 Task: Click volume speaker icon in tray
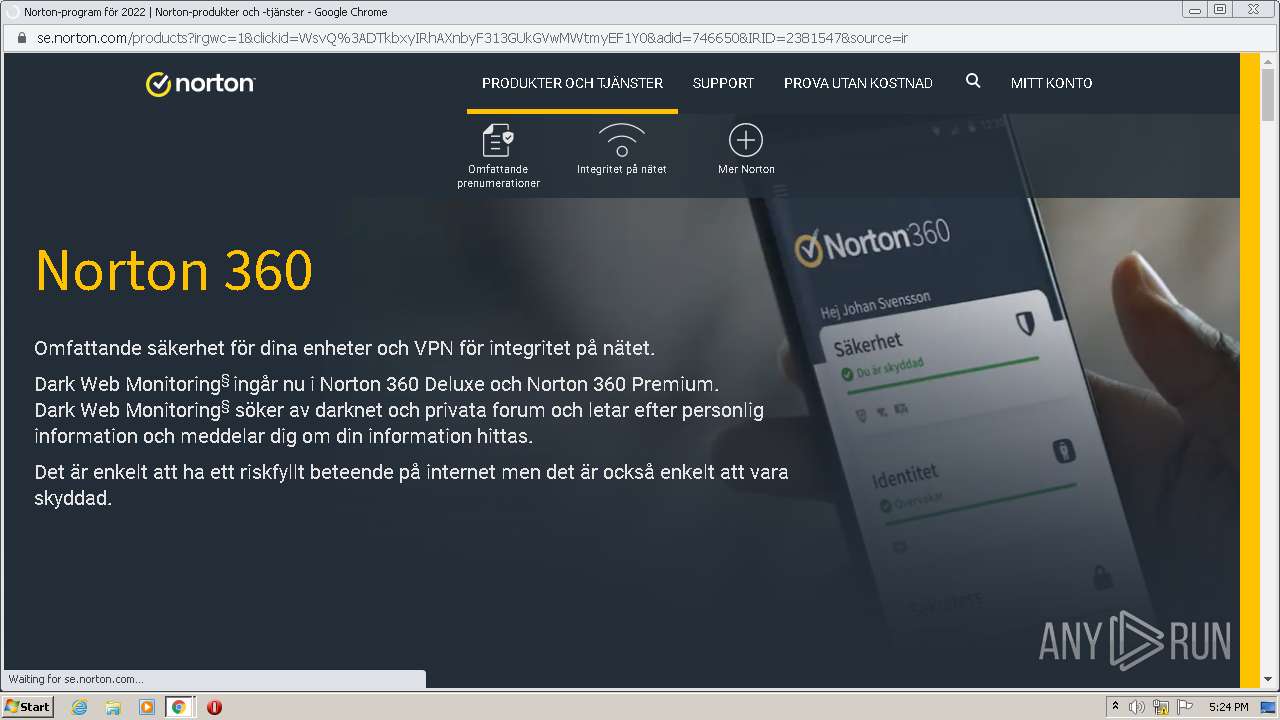tap(1137, 707)
